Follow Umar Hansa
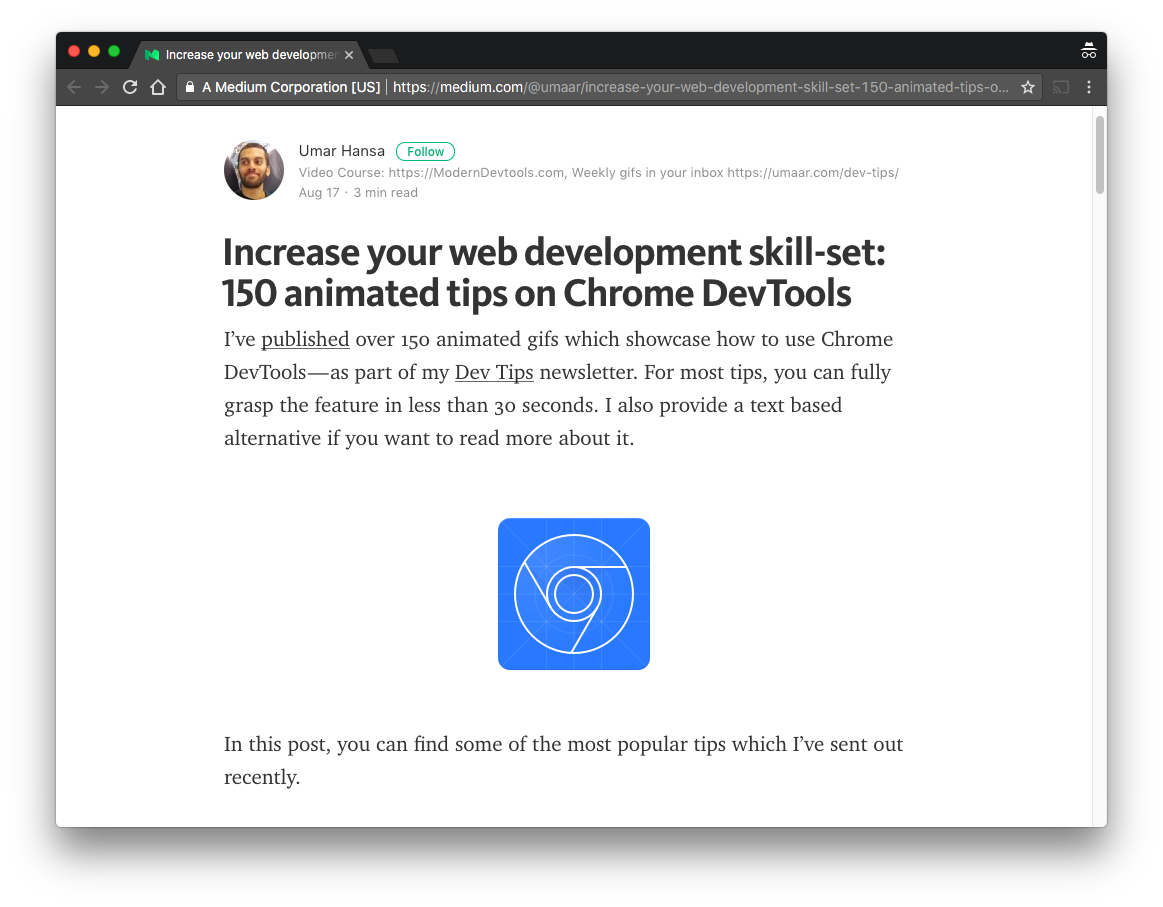 click(x=425, y=151)
